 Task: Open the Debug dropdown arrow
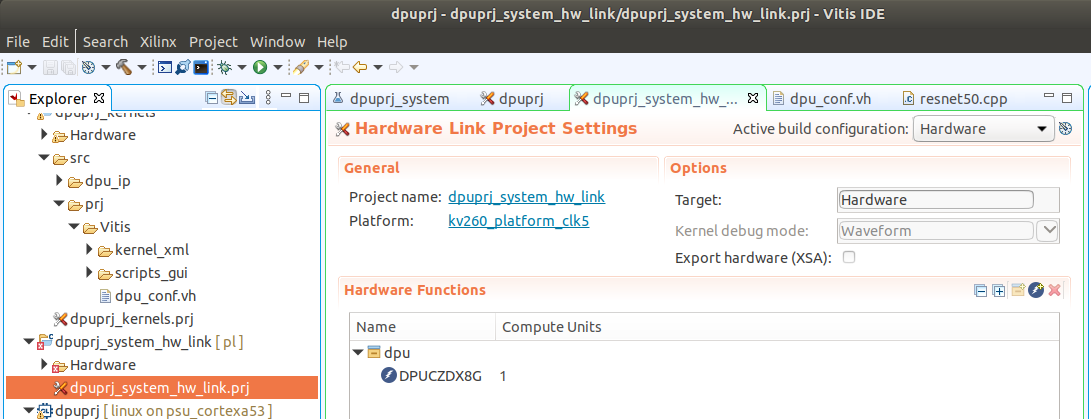pos(242,68)
